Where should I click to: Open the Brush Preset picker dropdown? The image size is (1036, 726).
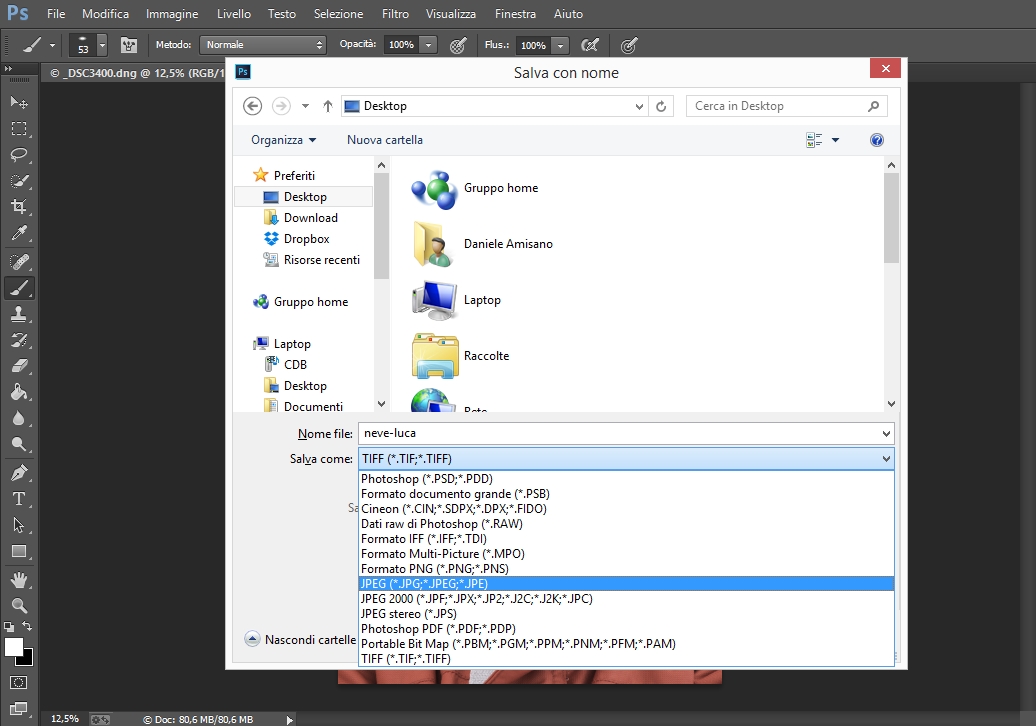tap(102, 46)
